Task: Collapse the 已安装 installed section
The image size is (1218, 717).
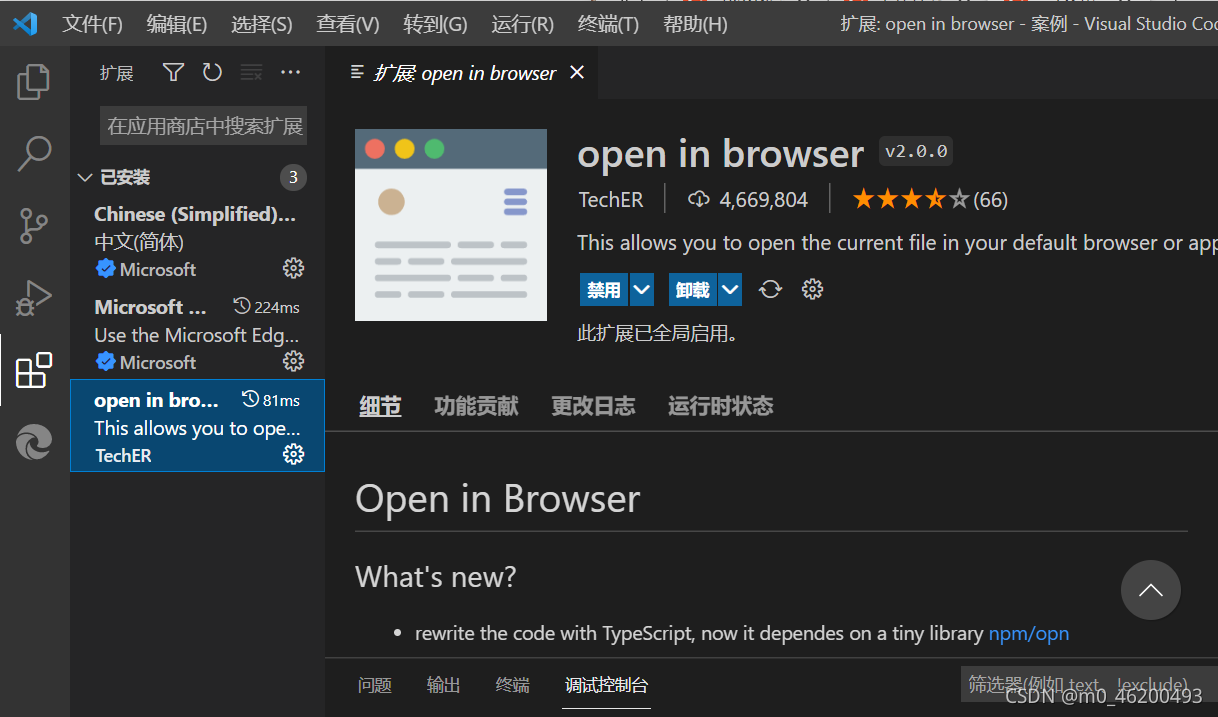Action: coord(85,177)
